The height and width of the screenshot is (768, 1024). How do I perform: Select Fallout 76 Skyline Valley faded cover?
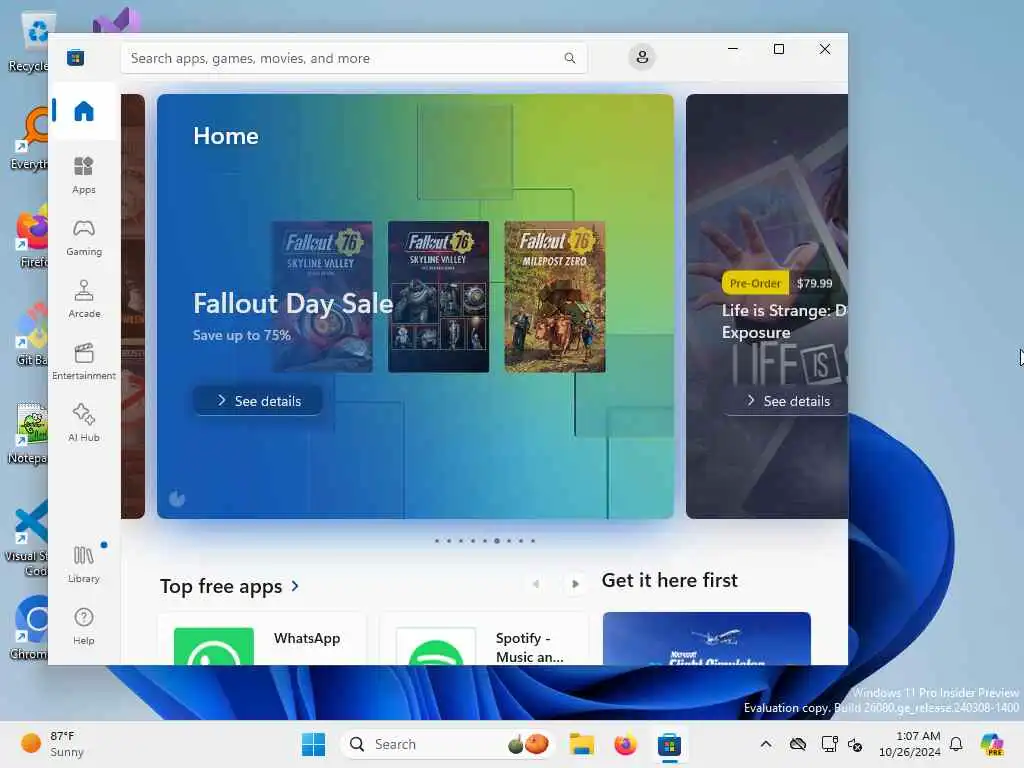pyautogui.click(x=322, y=297)
